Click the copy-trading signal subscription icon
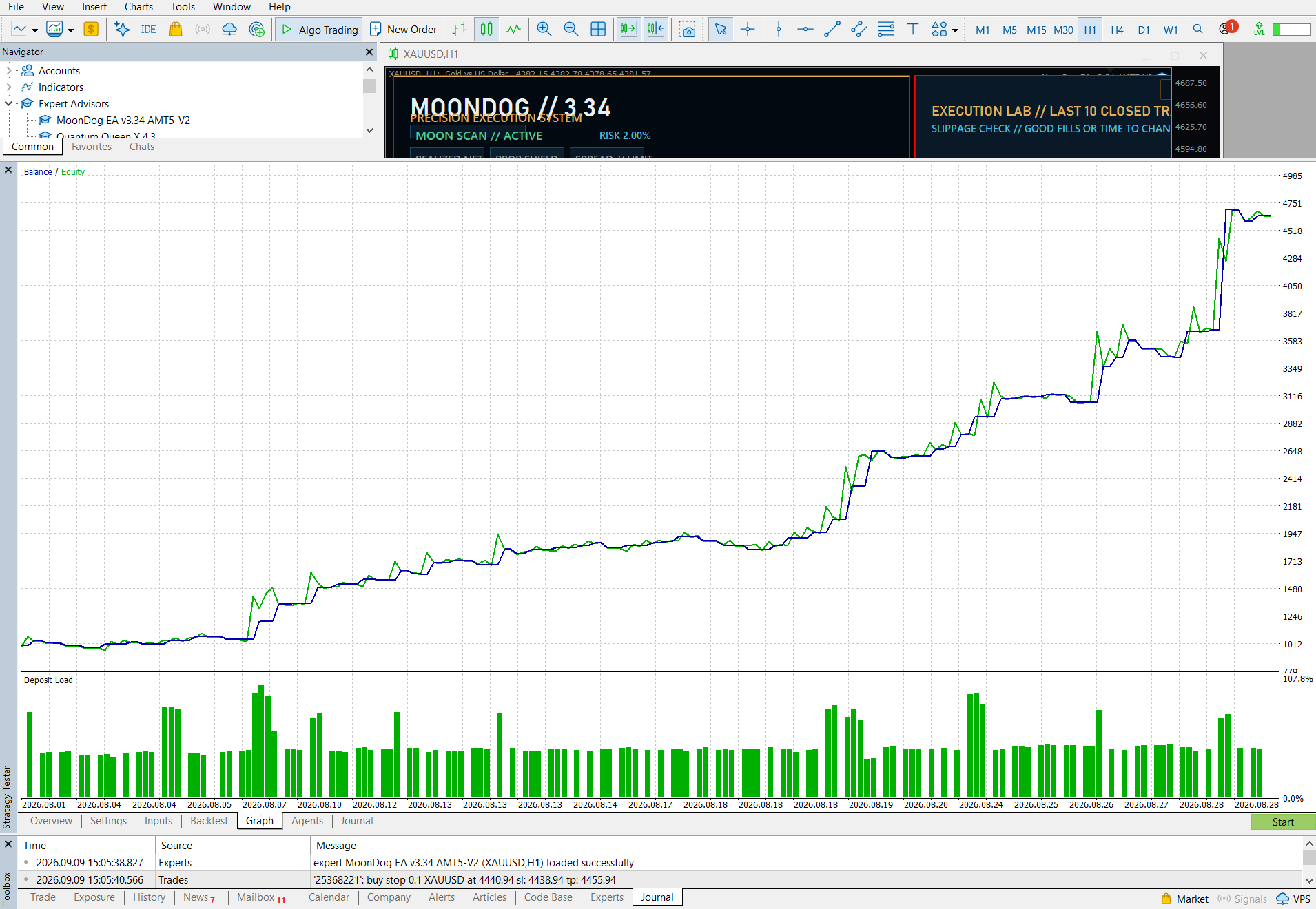 click(x=257, y=30)
